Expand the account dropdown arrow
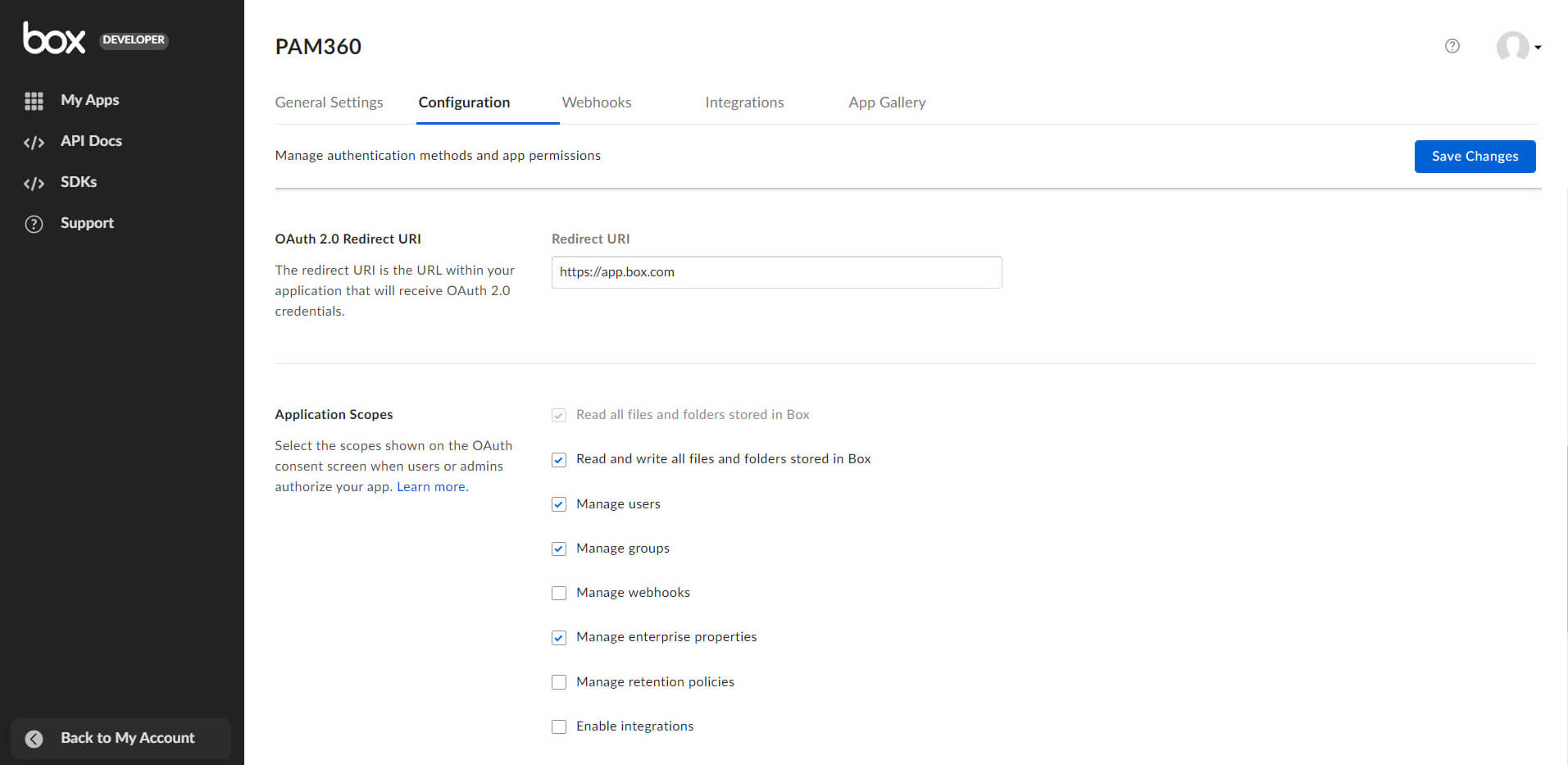Viewport: 1568px width, 765px height. [1538, 48]
